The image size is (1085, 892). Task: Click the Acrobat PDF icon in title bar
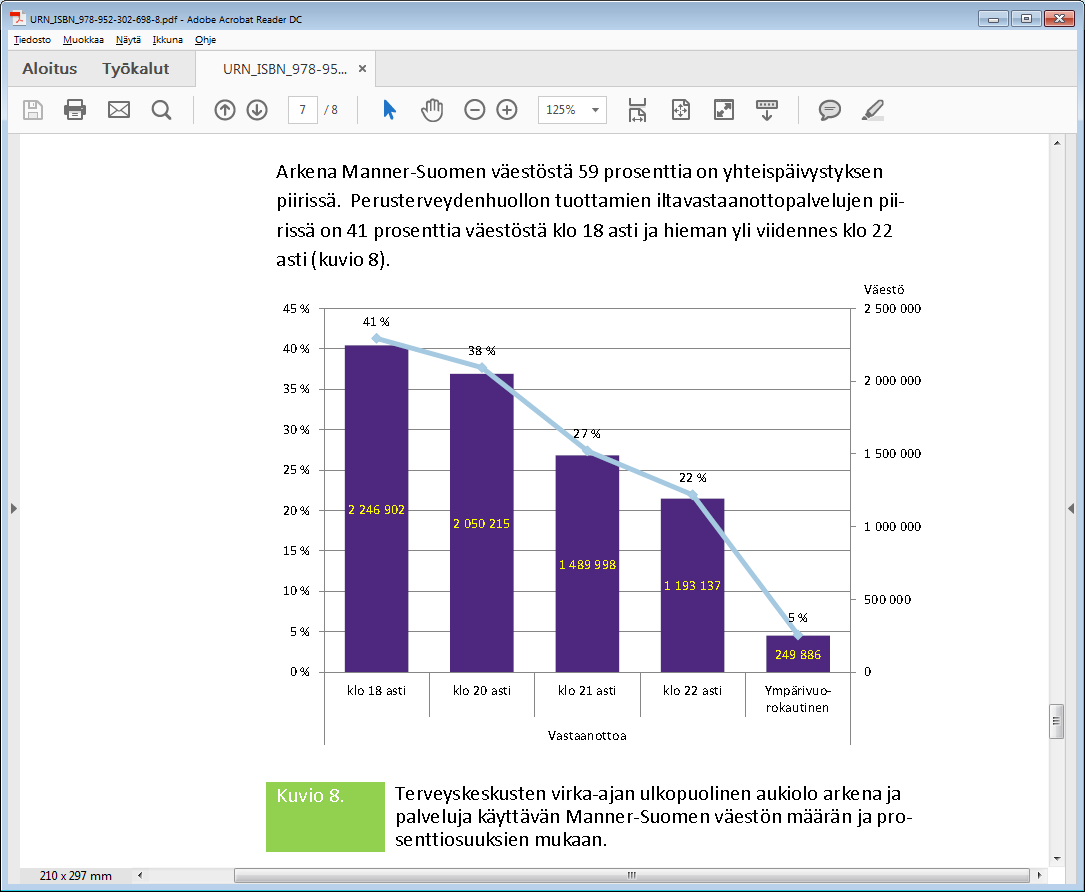(17, 19)
